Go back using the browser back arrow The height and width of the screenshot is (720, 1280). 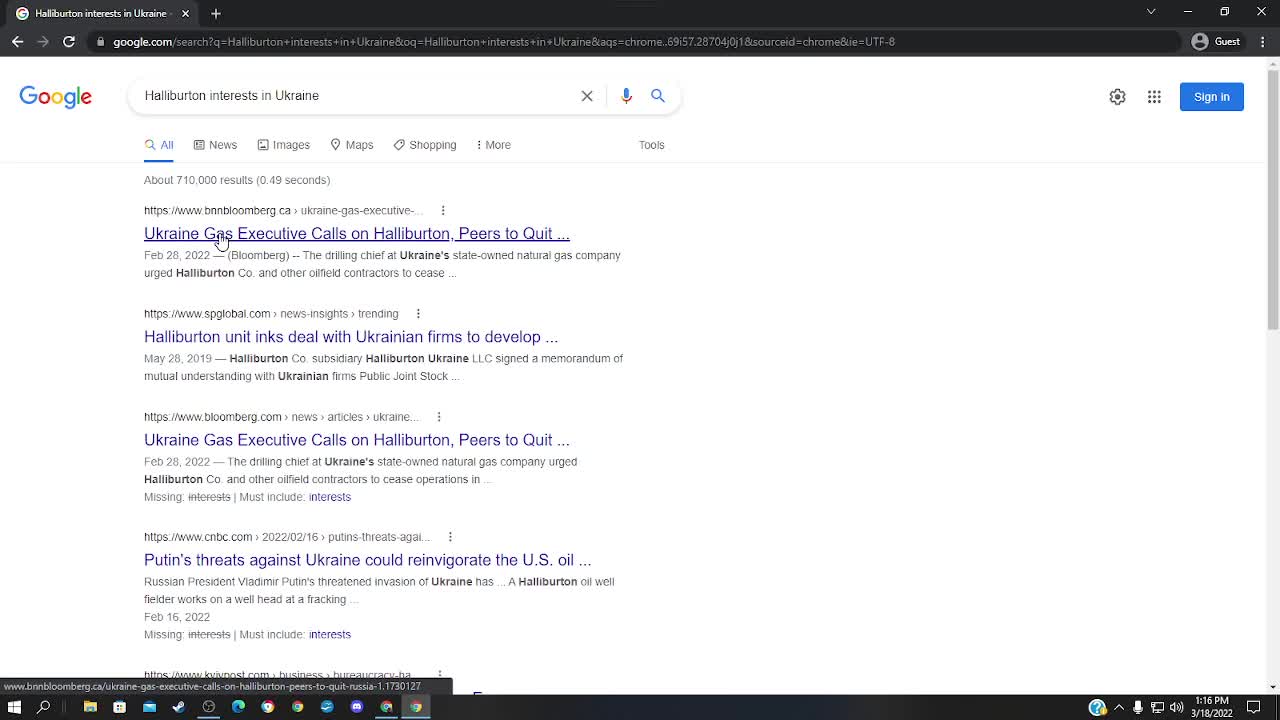point(17,41)
